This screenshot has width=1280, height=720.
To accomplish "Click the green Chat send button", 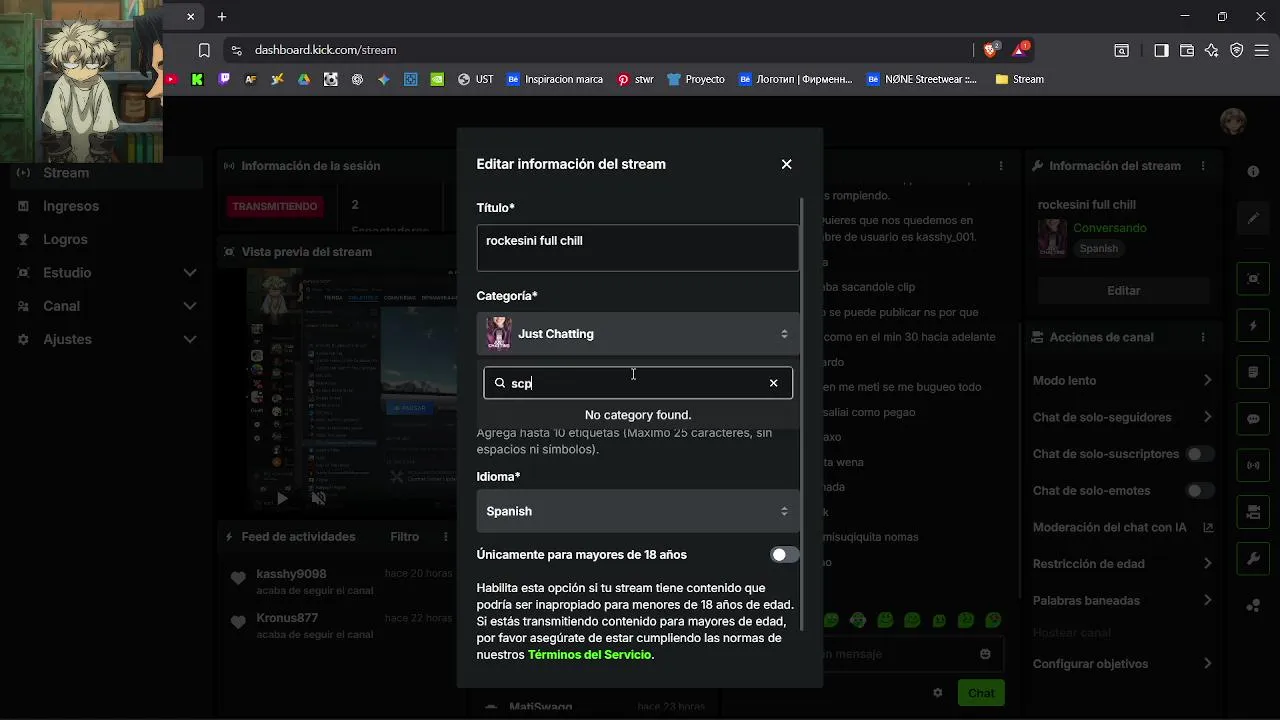I will point(981,693).
